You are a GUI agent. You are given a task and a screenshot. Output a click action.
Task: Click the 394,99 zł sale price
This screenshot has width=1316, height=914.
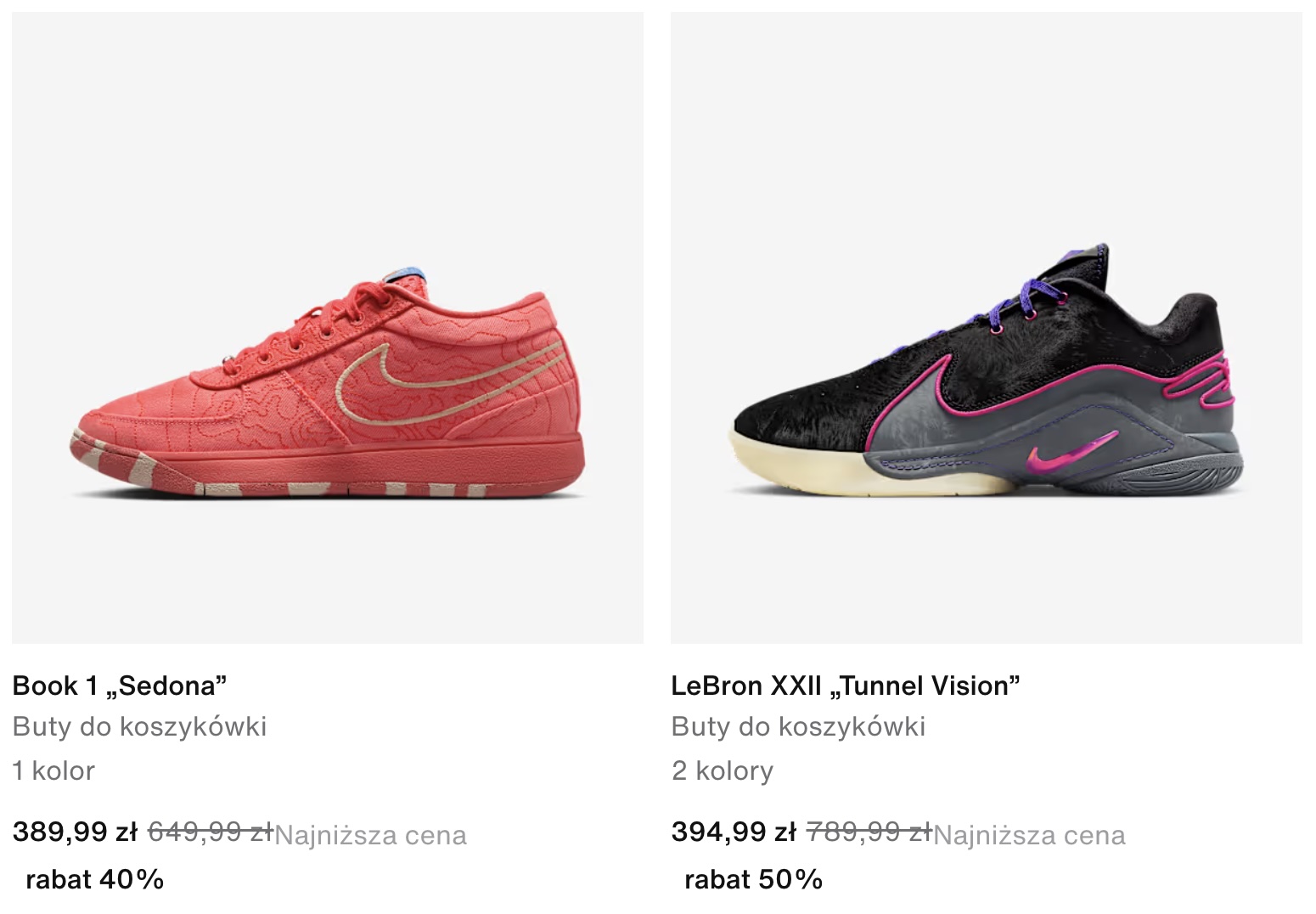[734, 832]
